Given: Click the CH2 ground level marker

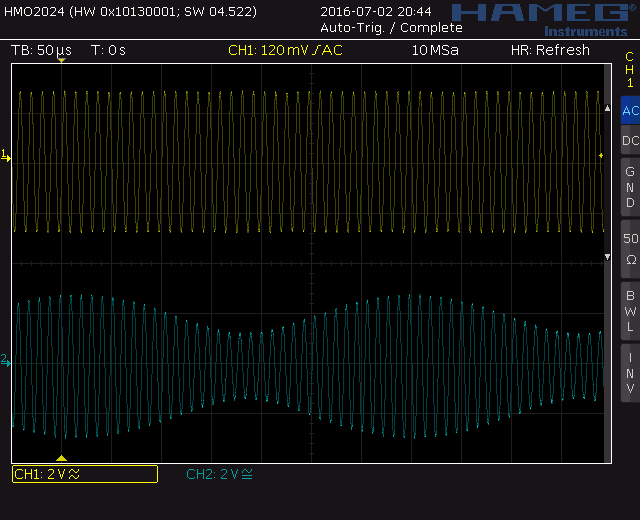Looking at the screenshot, I should point(6,360).
